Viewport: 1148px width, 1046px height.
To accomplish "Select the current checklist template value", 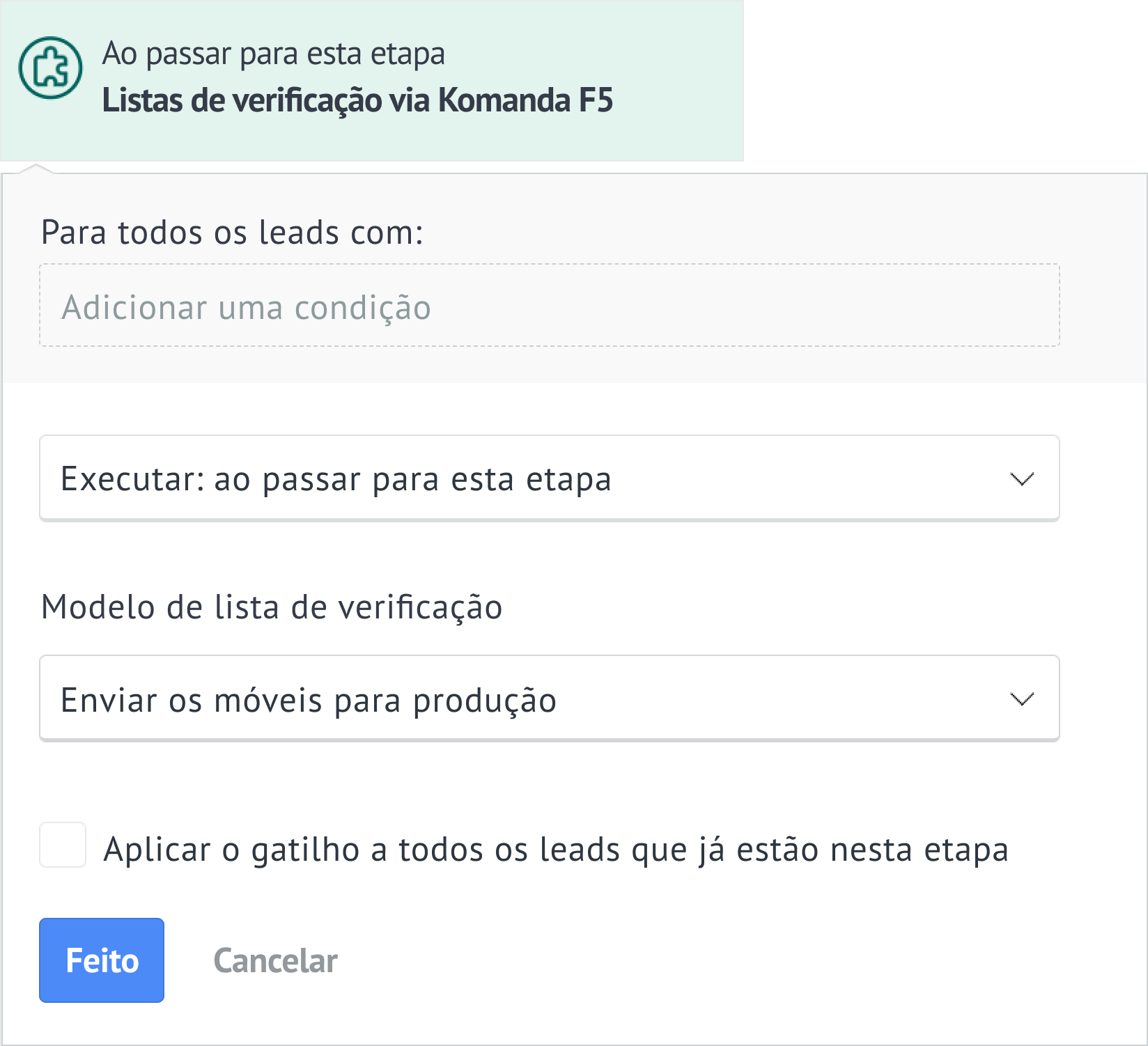I will coord(309,700).
